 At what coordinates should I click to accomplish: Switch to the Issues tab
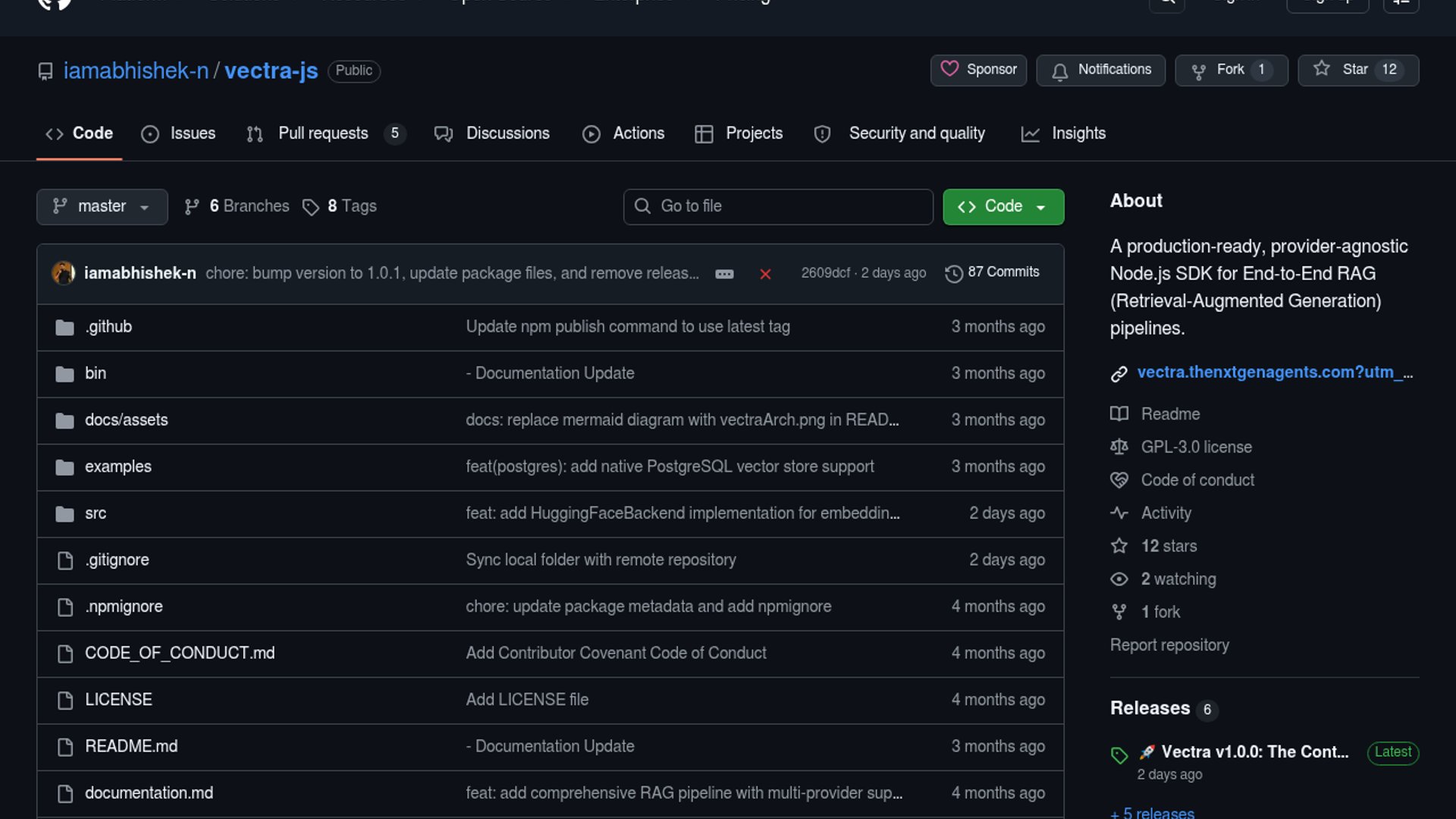pos(179,133)
